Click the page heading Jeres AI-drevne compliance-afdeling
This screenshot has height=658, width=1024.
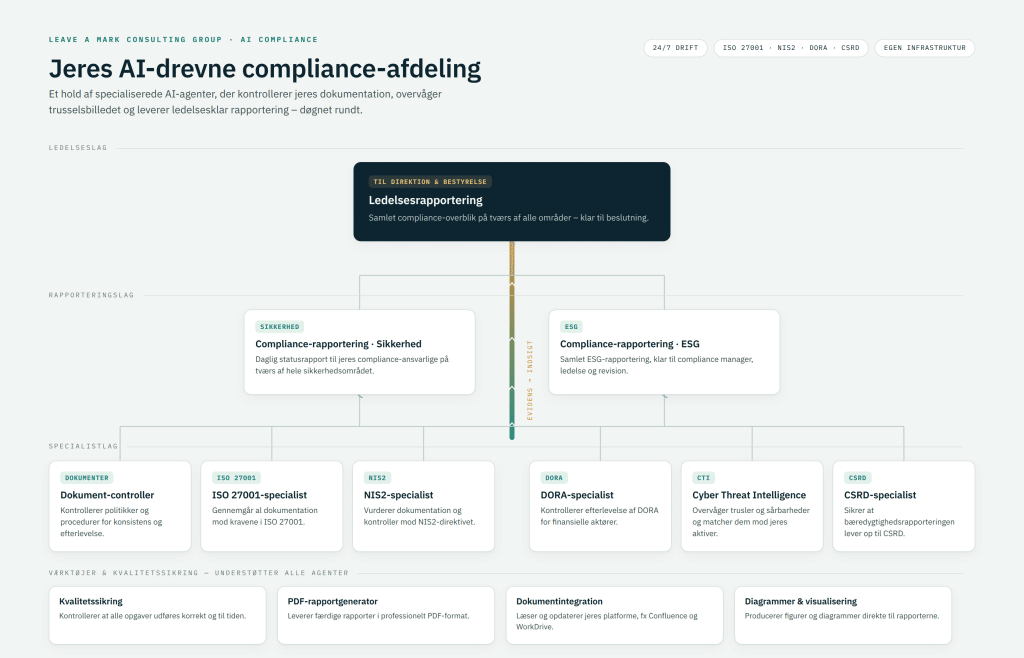264,69
